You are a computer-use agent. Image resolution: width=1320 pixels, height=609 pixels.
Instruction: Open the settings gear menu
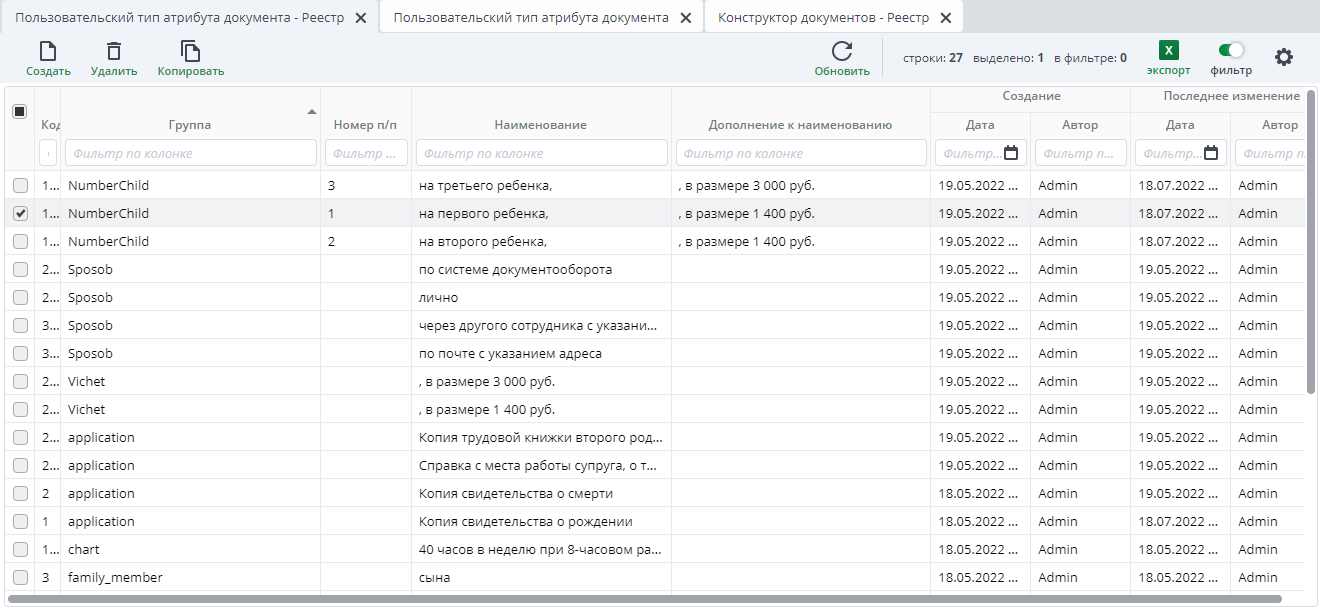(1283, 58)
